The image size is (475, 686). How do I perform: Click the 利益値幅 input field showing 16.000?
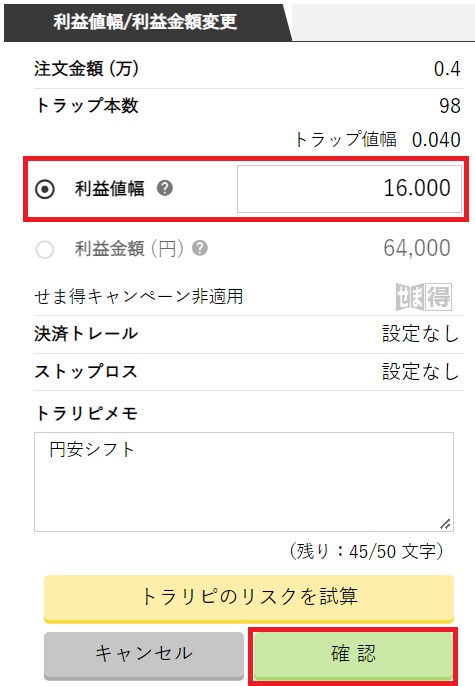coord(349,189)
